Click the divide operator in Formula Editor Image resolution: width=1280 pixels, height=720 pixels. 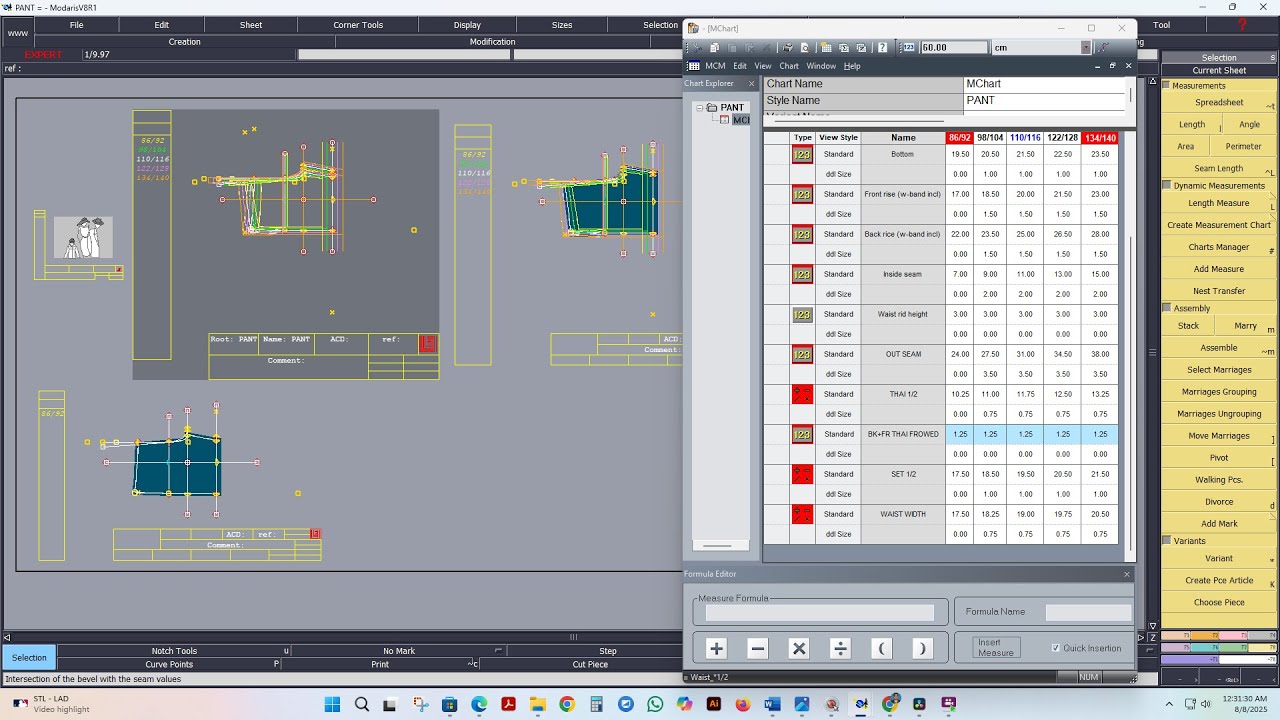(840, 648)
